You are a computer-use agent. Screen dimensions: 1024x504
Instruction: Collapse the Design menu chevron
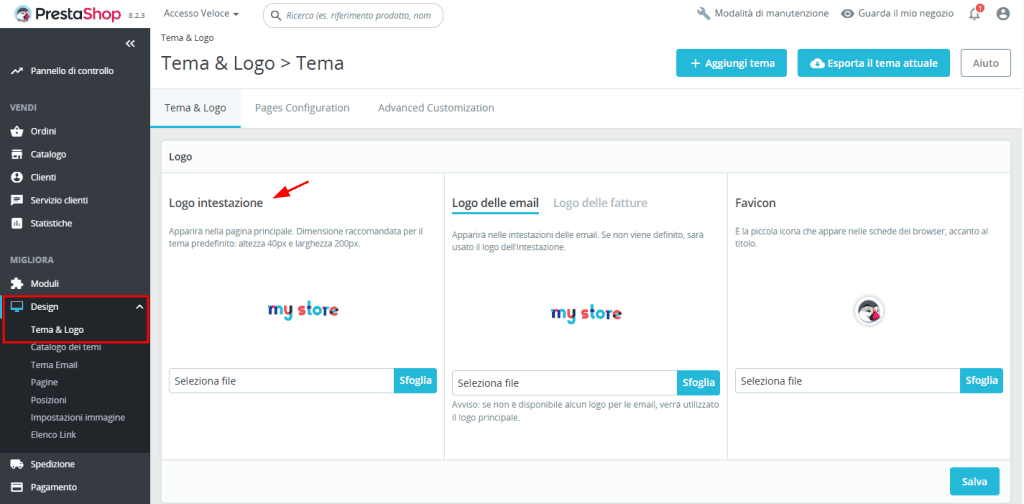(139, 307)
